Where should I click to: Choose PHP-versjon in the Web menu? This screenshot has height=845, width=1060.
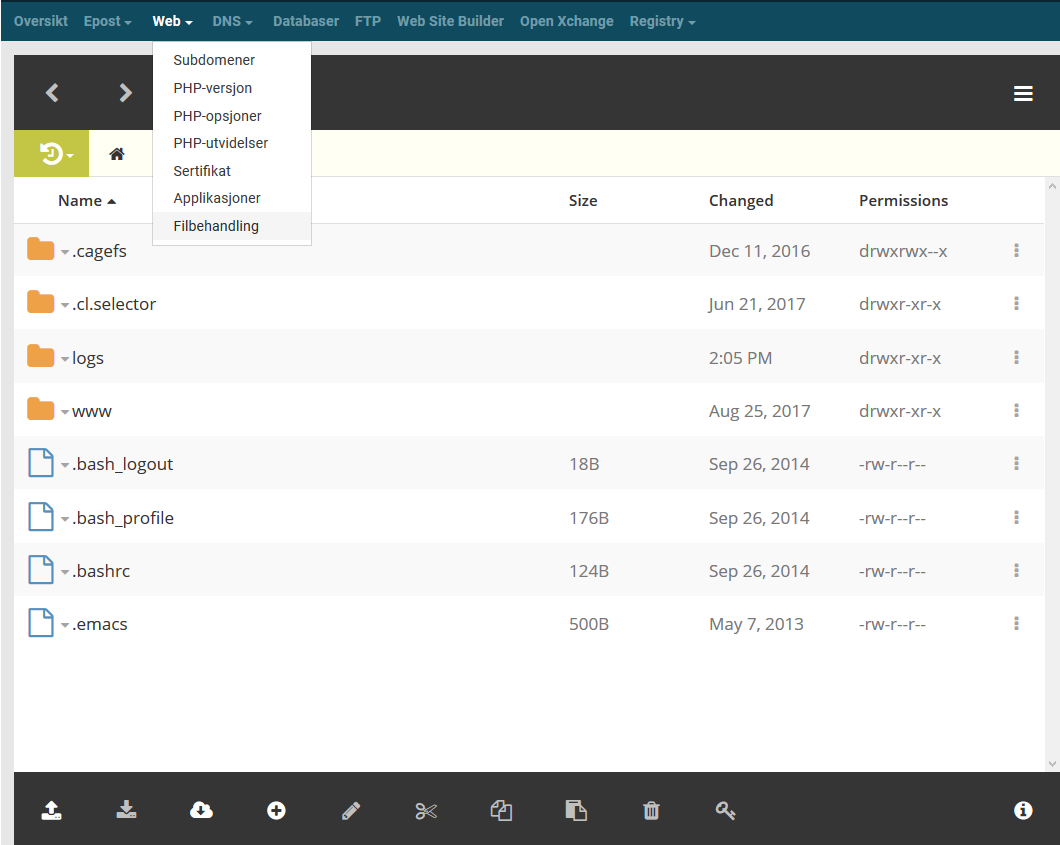click(x=213, y=88)
